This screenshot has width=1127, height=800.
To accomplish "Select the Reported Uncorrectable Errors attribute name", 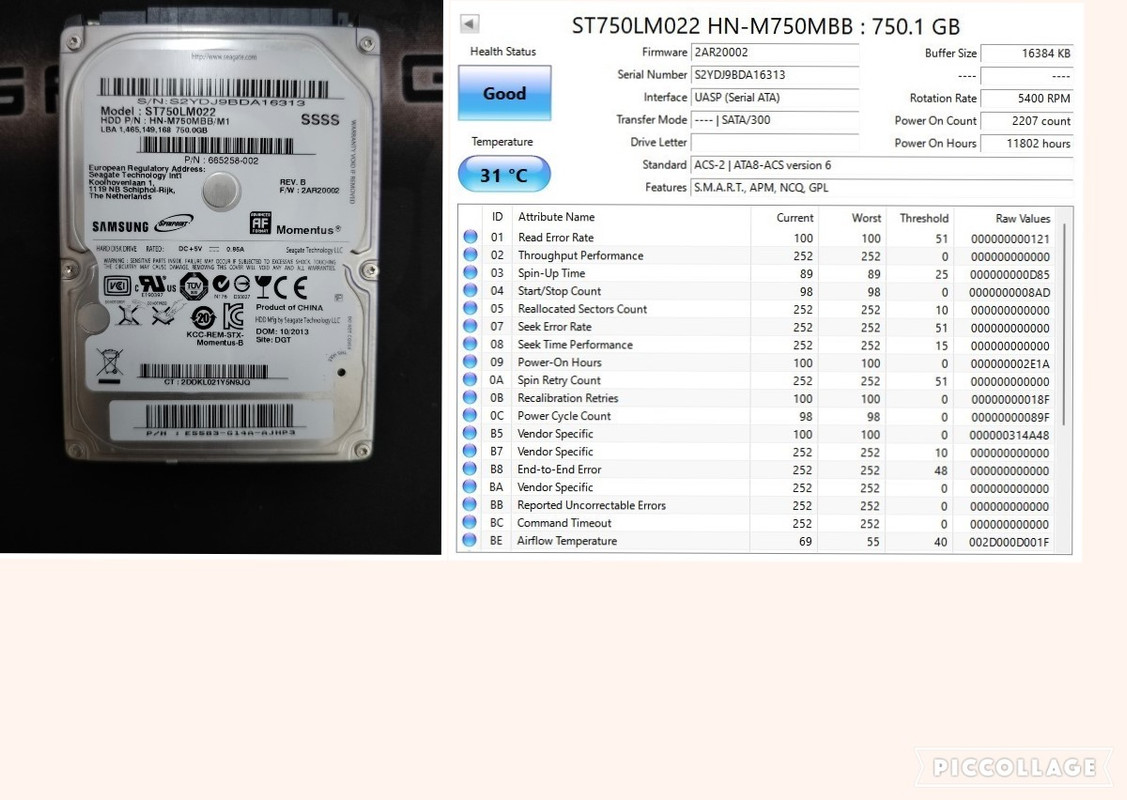I will coord(592,505).
